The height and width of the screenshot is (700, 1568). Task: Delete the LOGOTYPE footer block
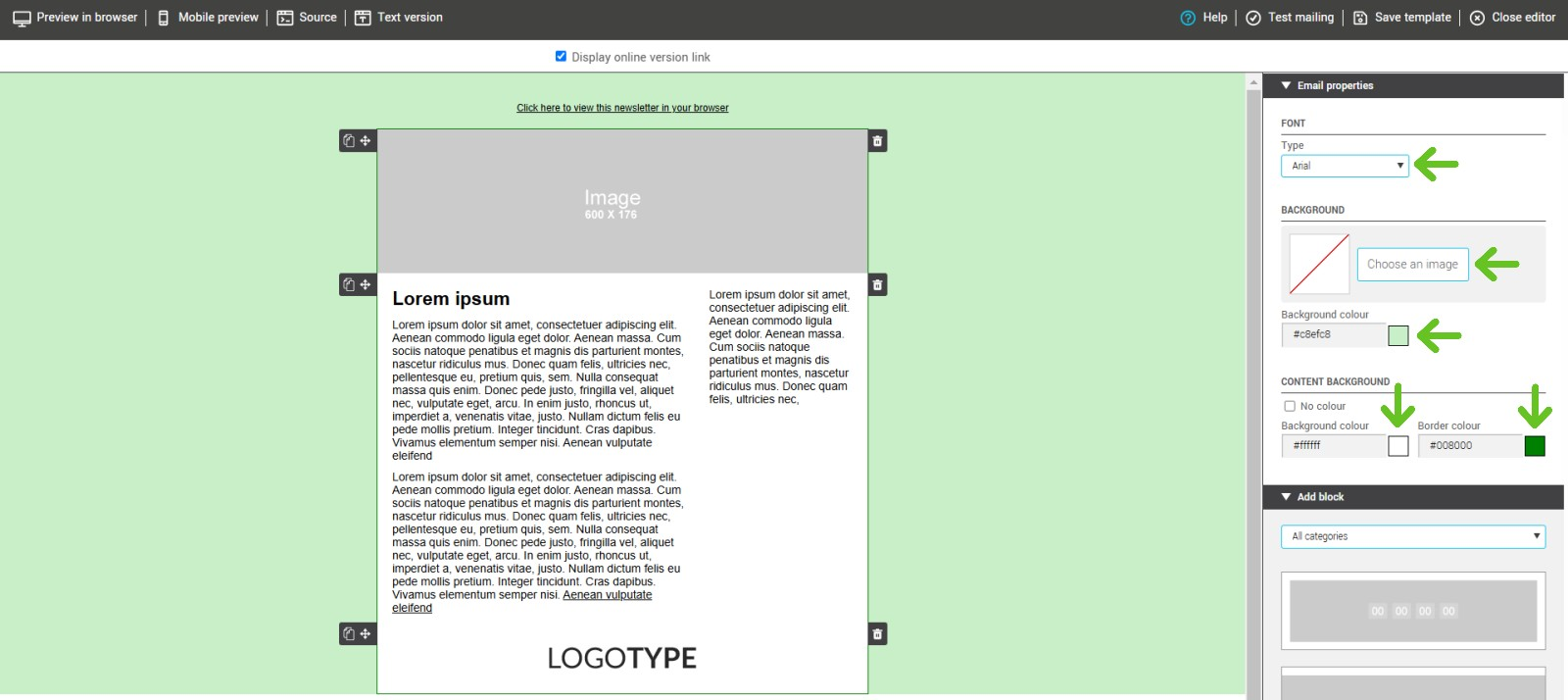tap(877, 634)
